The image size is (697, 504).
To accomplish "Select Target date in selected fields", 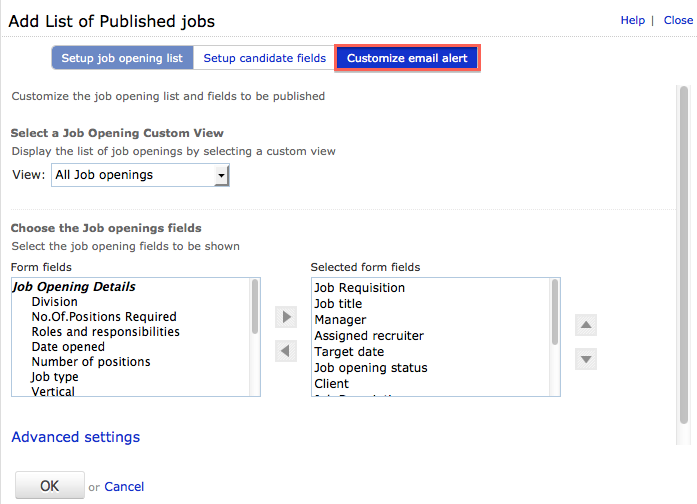I will (349, 352).
